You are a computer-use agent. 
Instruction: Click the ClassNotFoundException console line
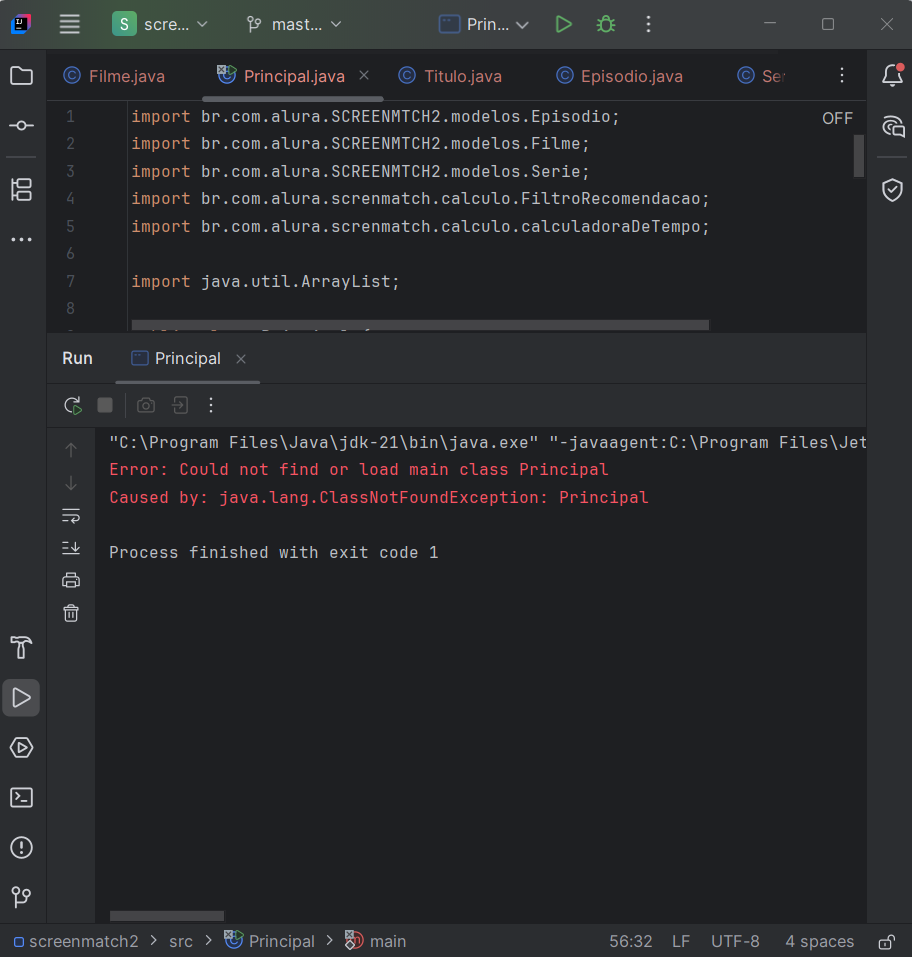pos(378,497)
